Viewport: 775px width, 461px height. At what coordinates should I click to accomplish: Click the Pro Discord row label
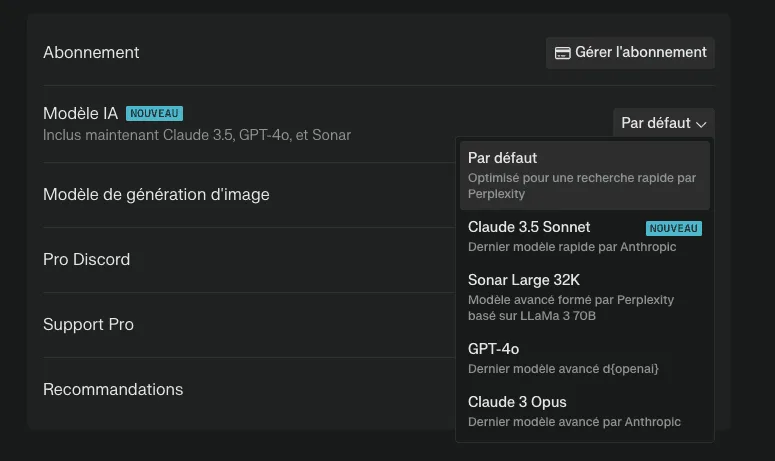point(86,259)
